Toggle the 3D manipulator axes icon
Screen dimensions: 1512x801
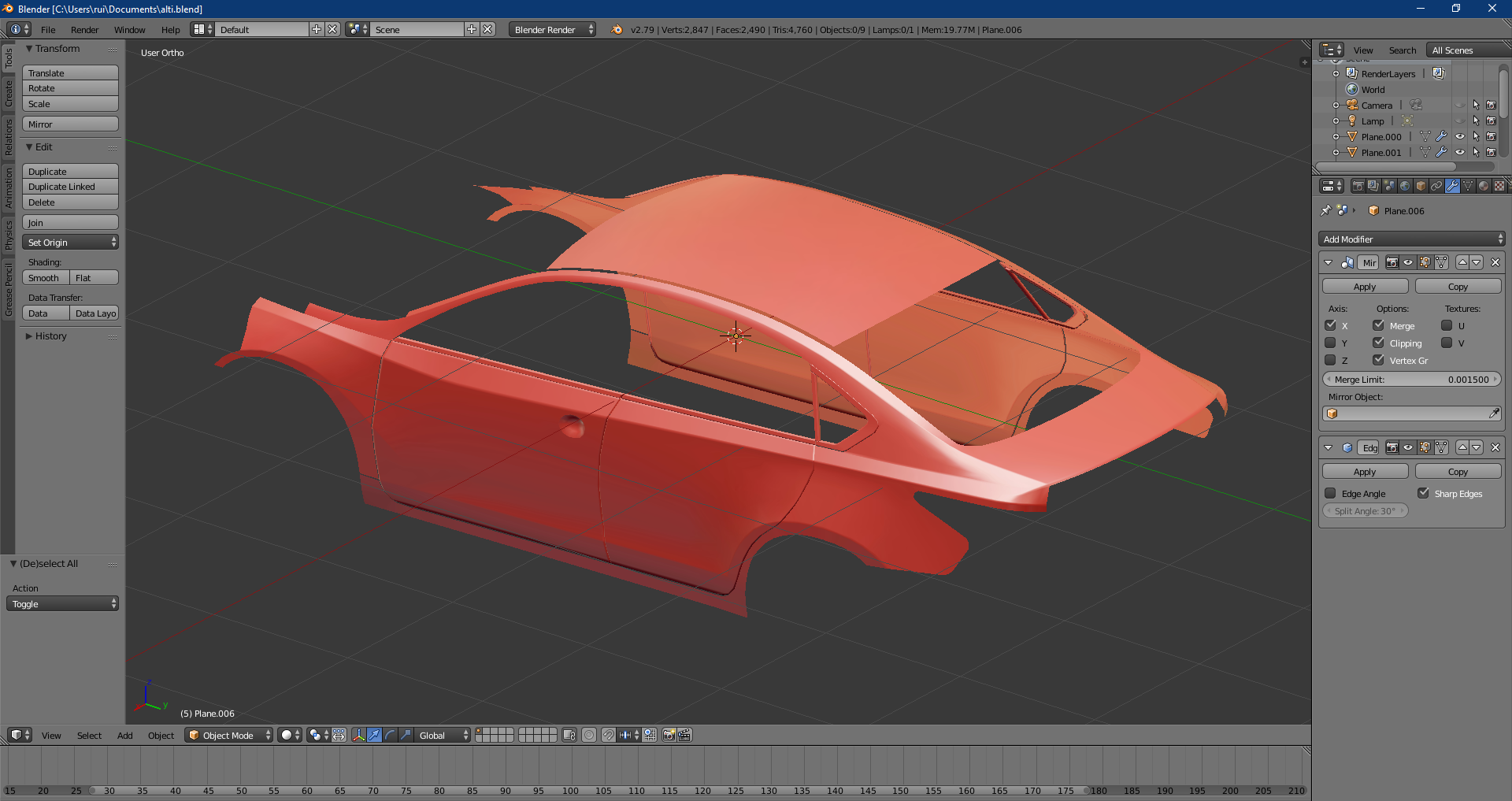[359, 735]
